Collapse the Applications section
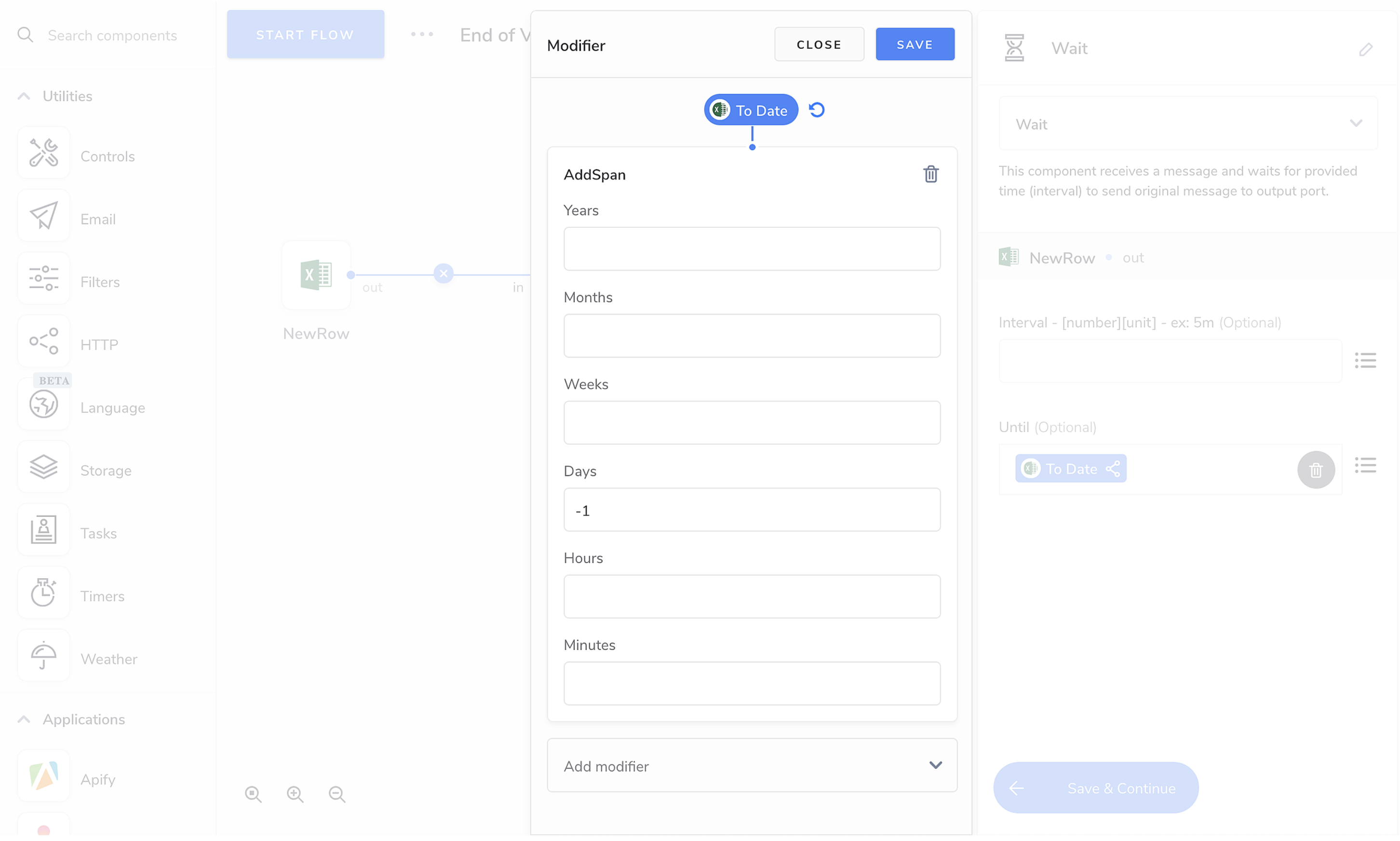 (24, 719)
